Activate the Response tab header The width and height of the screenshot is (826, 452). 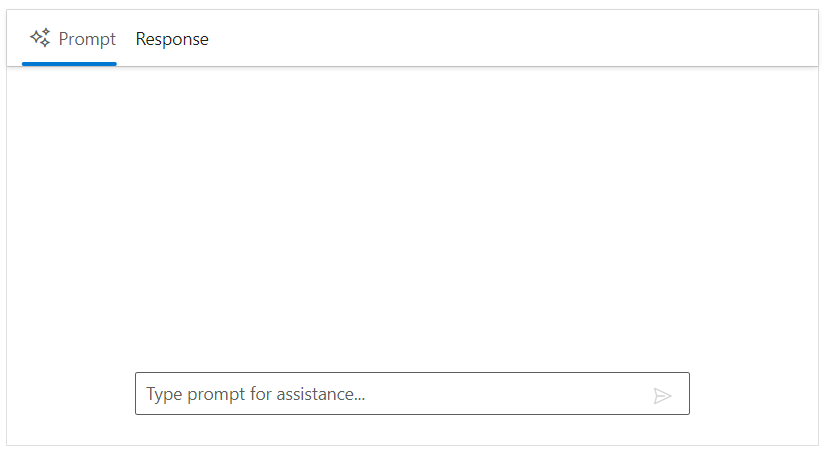(x=172, y=39)
